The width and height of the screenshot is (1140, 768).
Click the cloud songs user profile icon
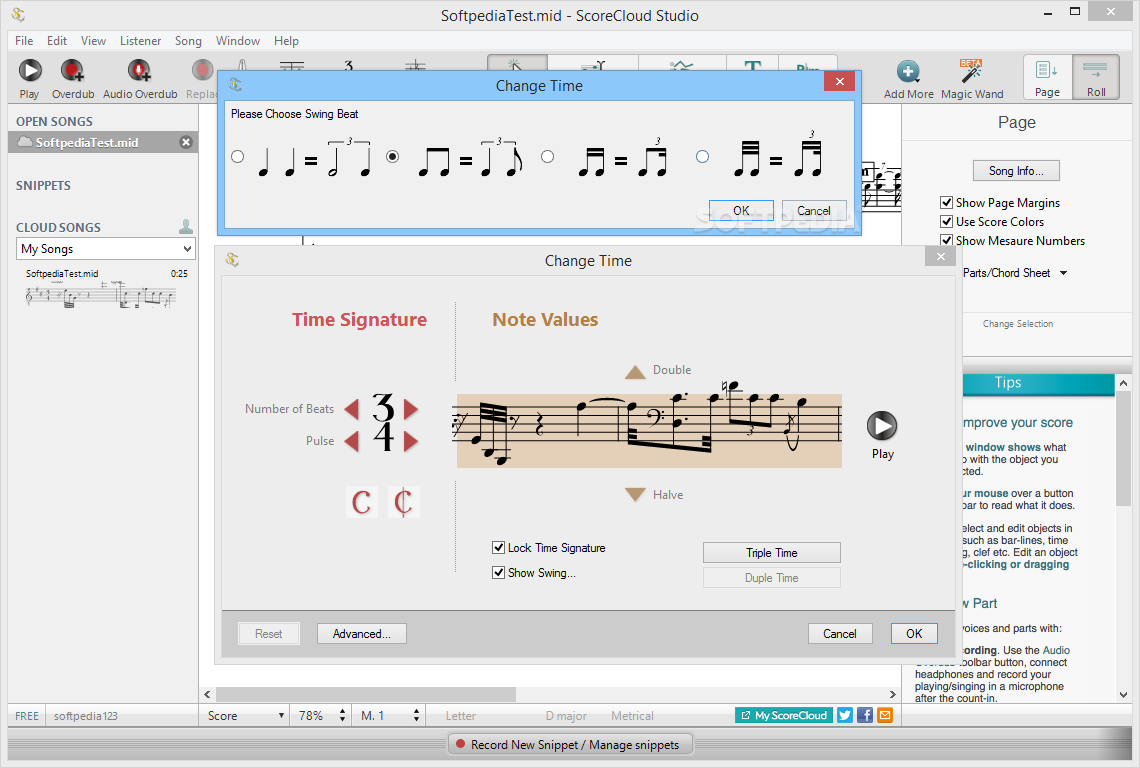point(186,227)
